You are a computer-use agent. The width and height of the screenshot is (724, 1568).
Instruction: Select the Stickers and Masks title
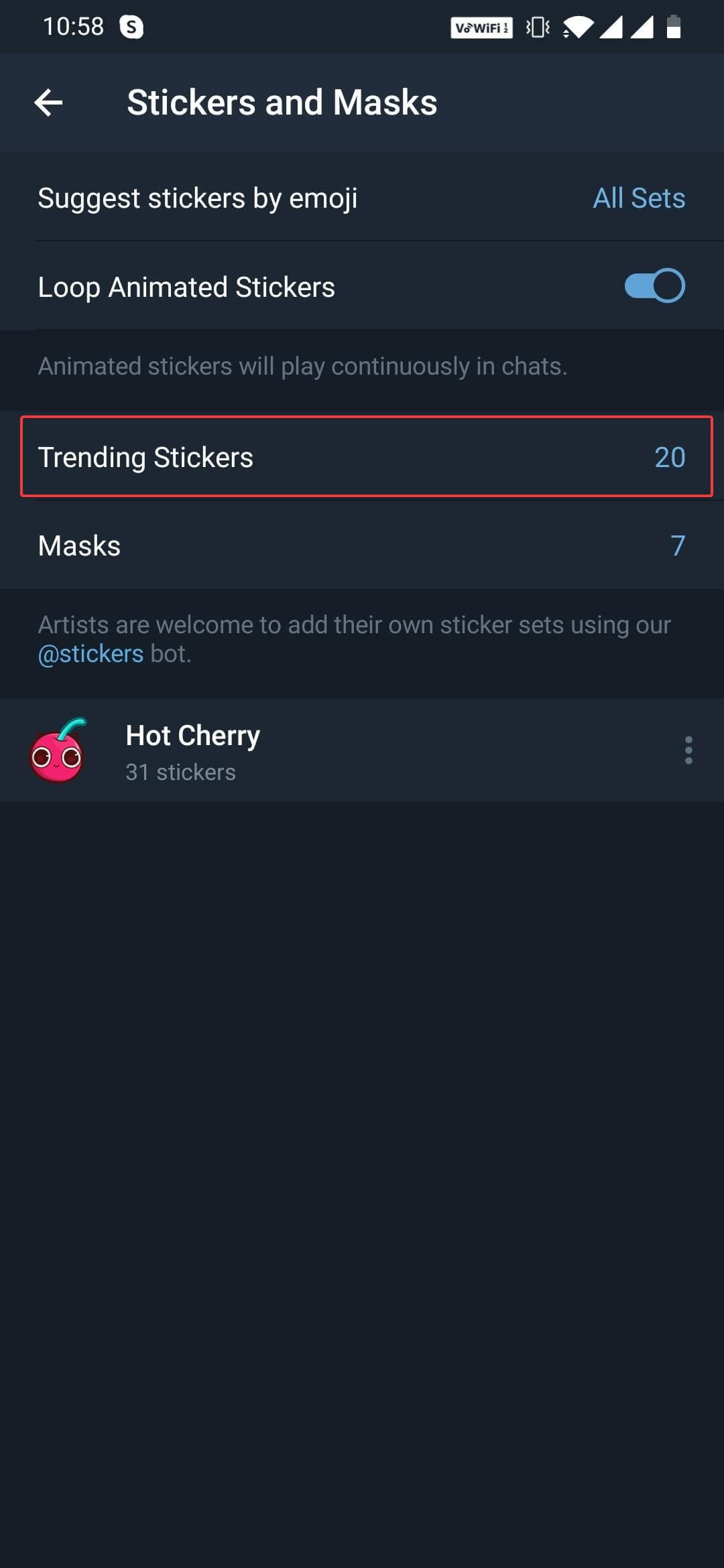282,102
